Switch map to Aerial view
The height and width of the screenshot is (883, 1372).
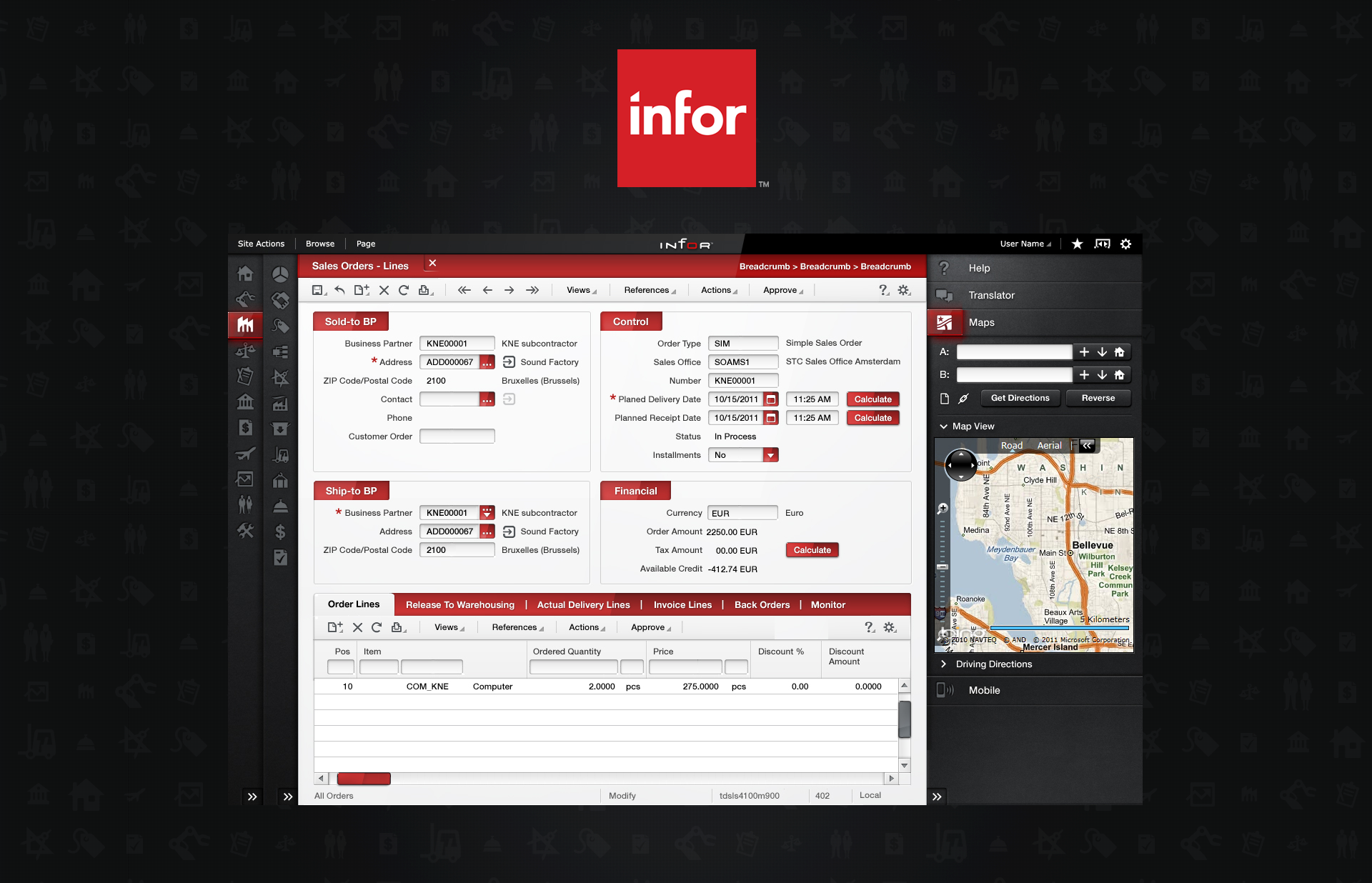[1049, 445]
